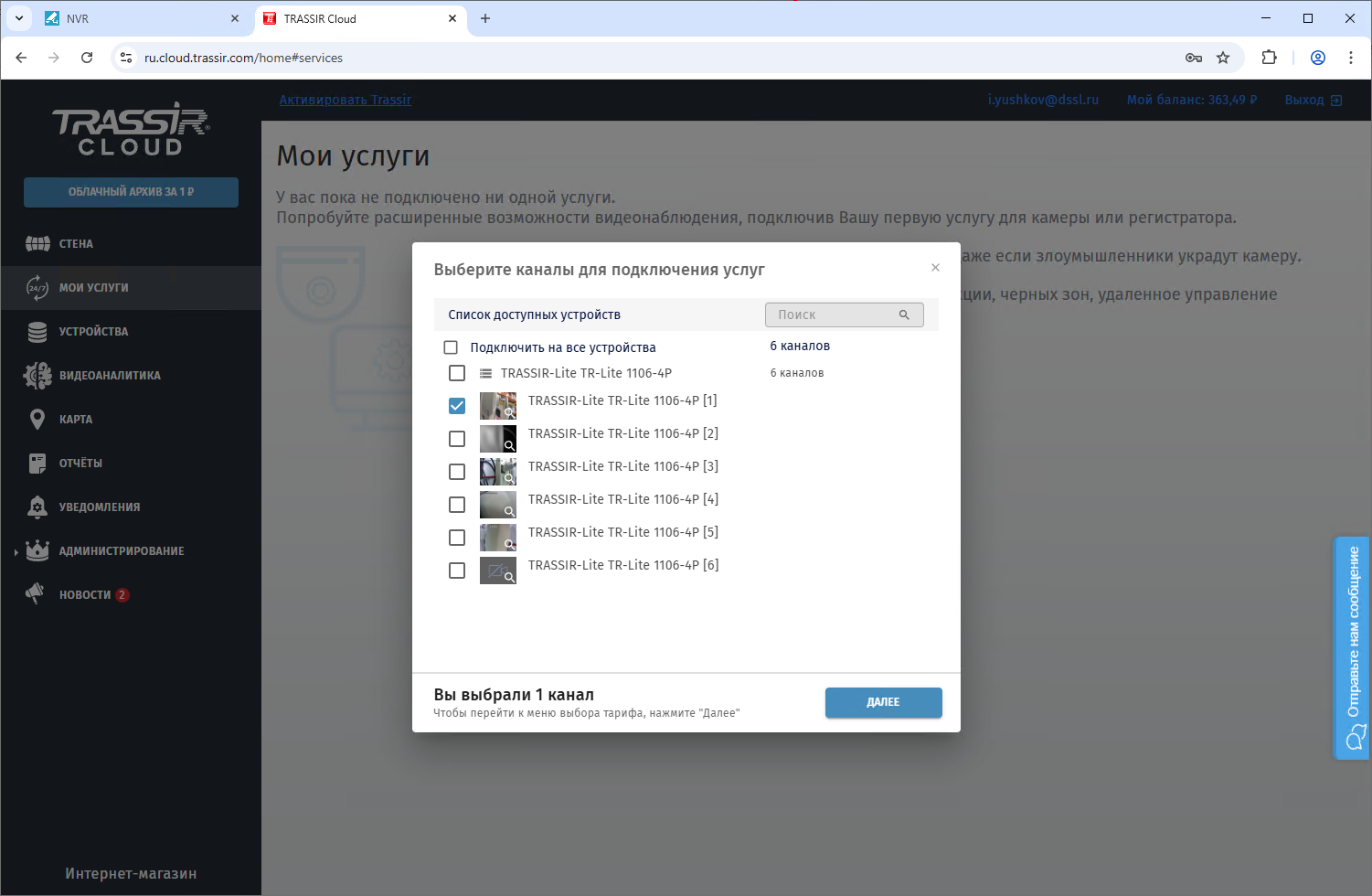Open a new browser tab

tap(485, 18)
